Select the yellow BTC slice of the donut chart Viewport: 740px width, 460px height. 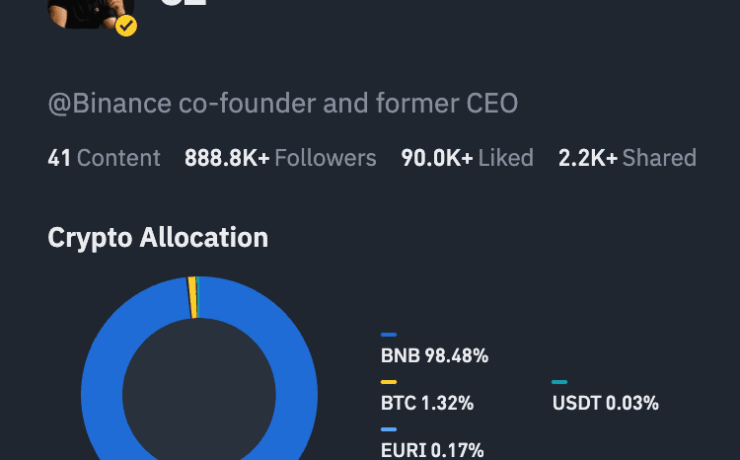[191, 298]
